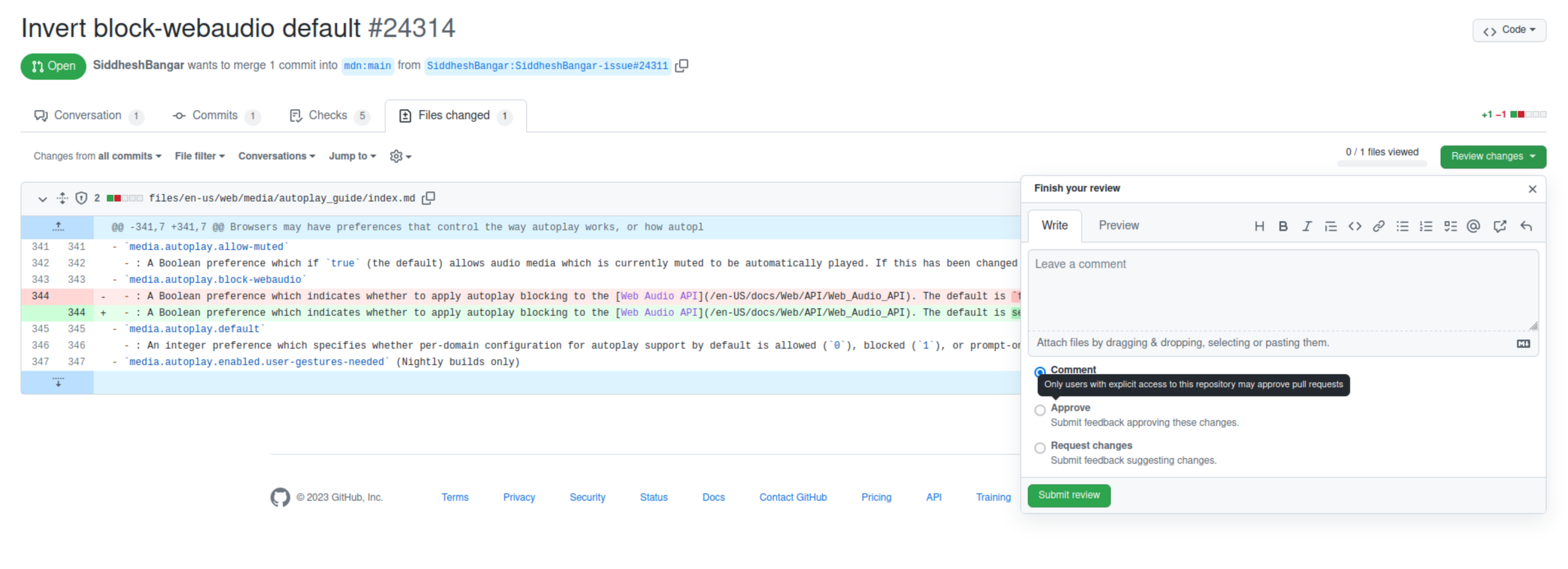Copy the file path of index.md
Image resolution: width=1568 pixels, height=569 pixels.
tap(428, 198)
